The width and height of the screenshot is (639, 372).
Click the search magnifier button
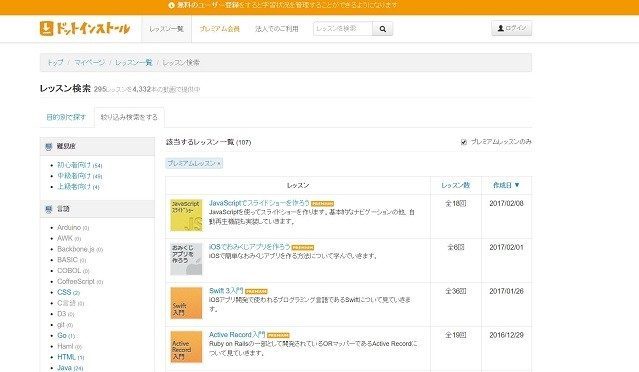382,29
